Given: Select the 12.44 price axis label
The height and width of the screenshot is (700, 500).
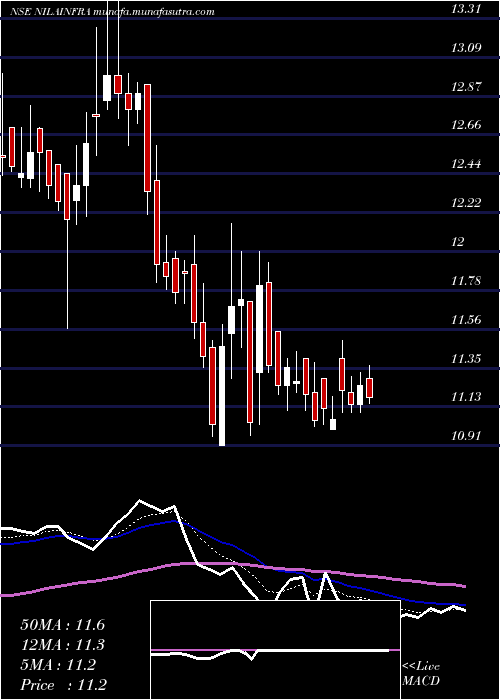Looking at the screenshot, I should click(x=466, y=164).
